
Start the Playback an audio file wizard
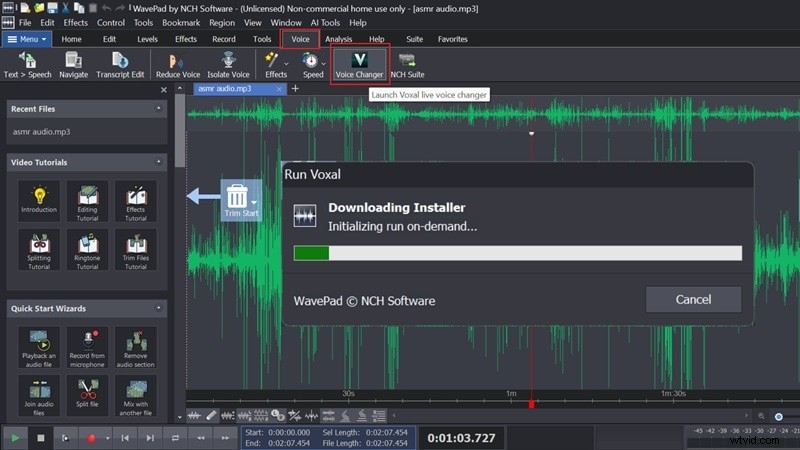(39, 347)
